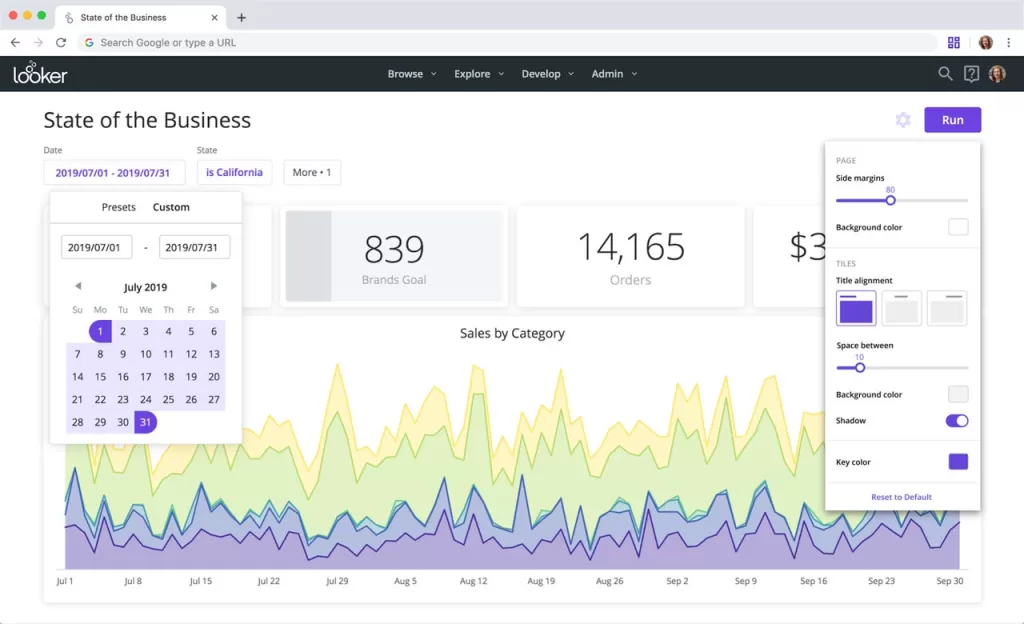Select the center title alignment option
Image resolution: width=1024 pixels, height=624 pixels.
[901, 309]
